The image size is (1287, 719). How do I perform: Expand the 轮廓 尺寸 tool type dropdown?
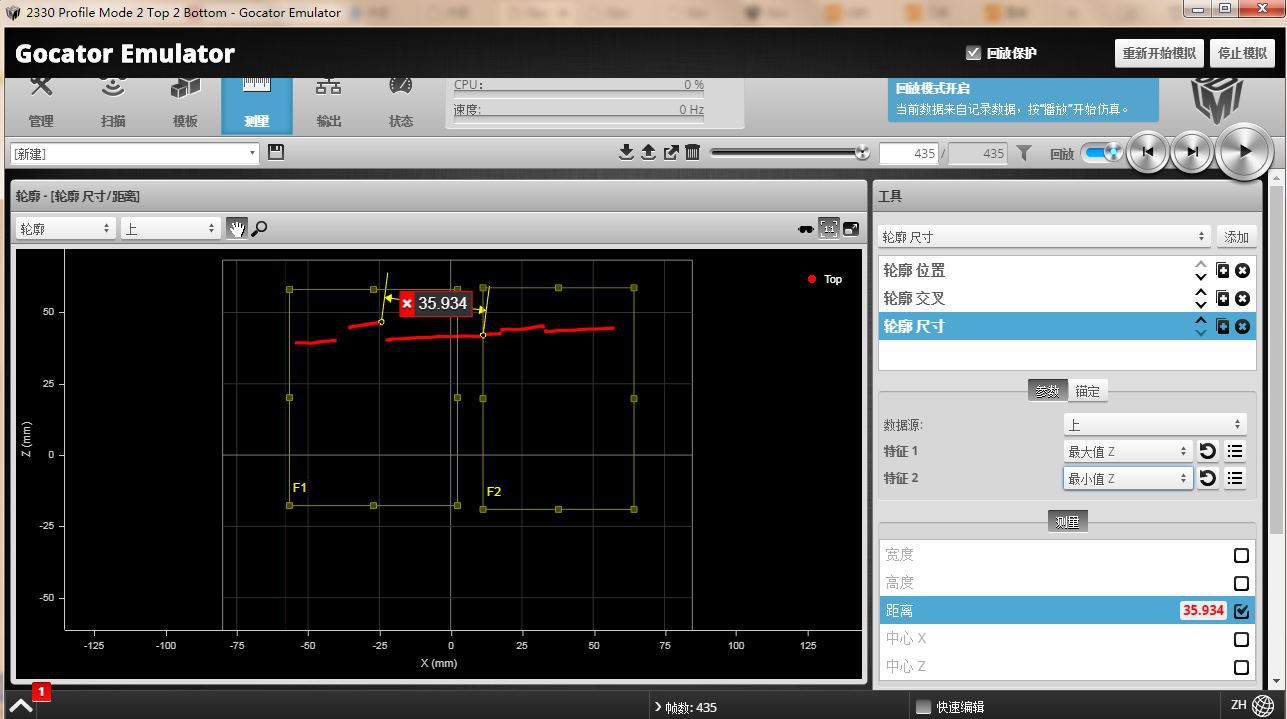point(1043,237)
